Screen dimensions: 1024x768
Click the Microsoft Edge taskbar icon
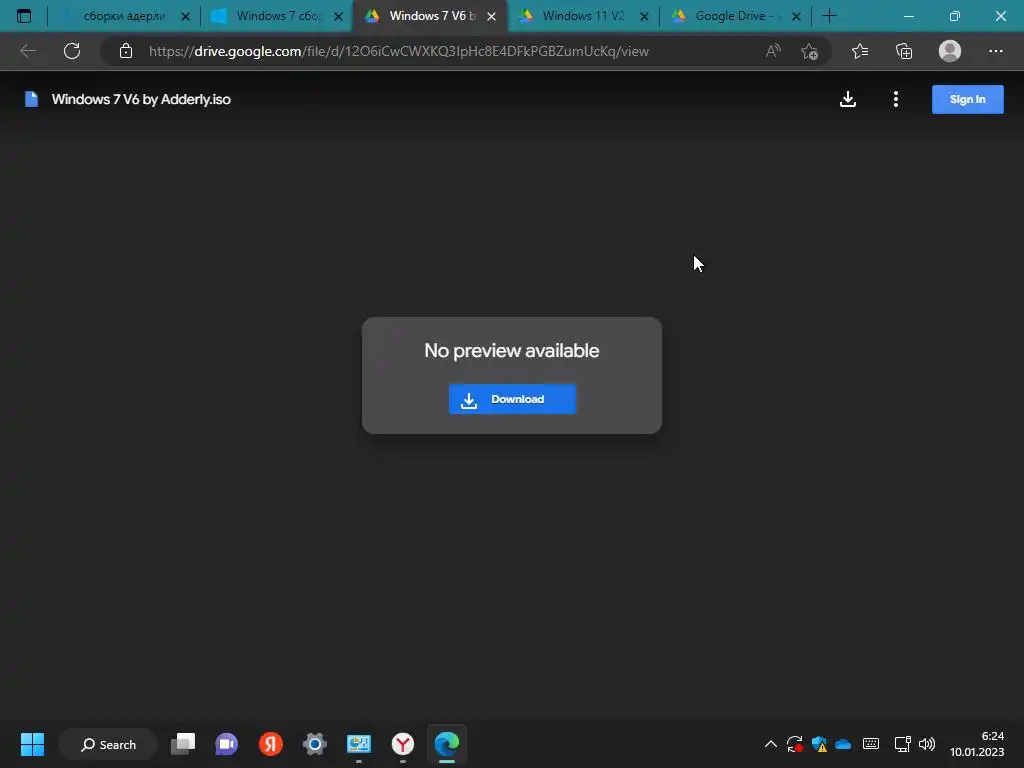click(447, 744)
